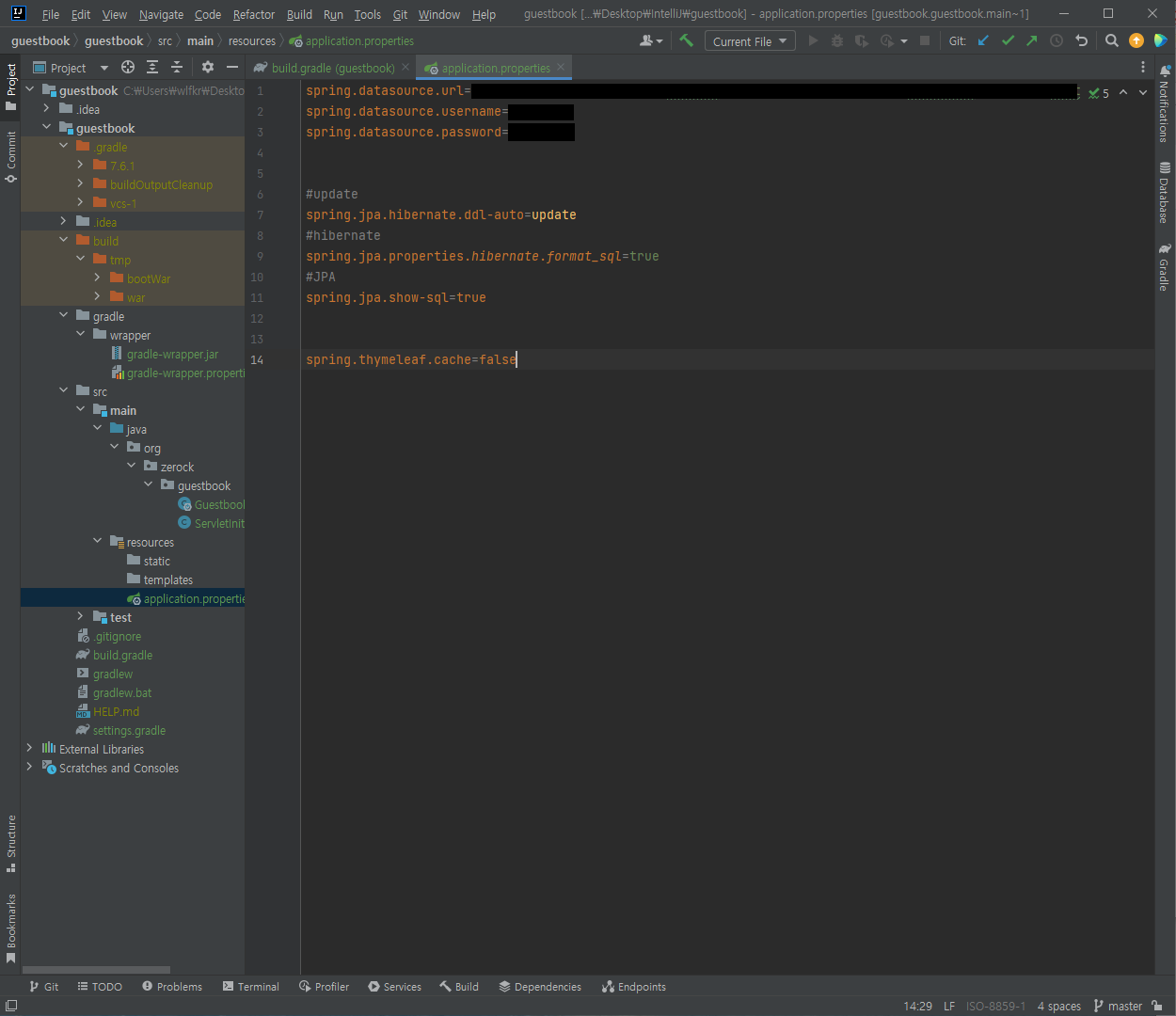Open the File menu
Image resolution: width=1176 pixels, height=1016 pixels.
point(51,14)
